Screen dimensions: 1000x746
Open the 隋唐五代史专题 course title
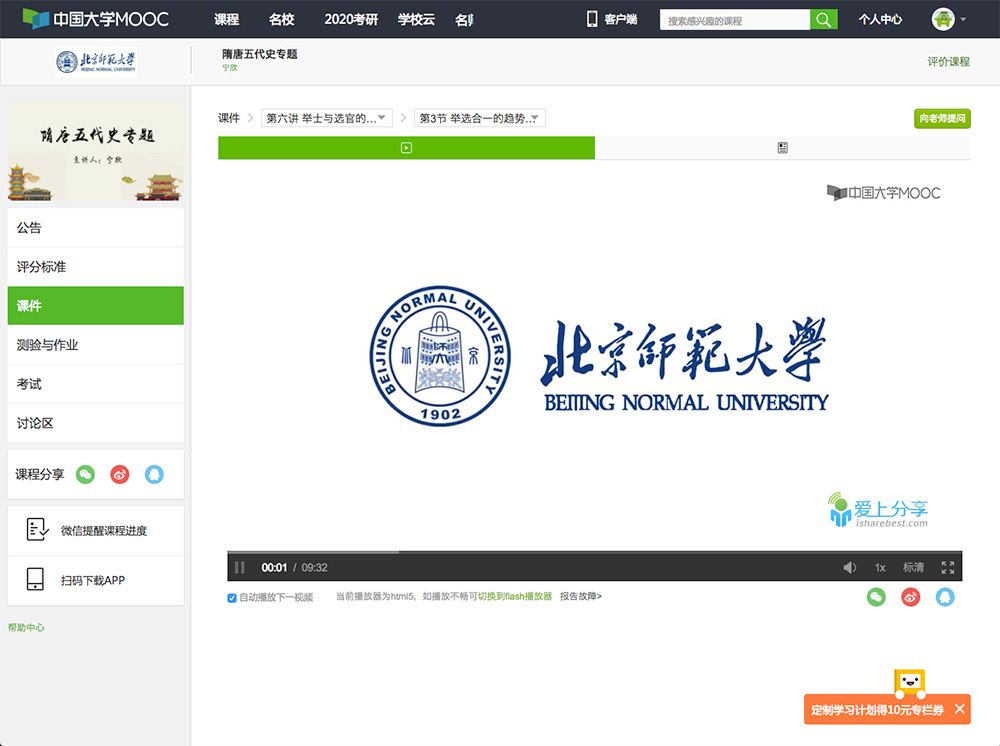(260, 54)
